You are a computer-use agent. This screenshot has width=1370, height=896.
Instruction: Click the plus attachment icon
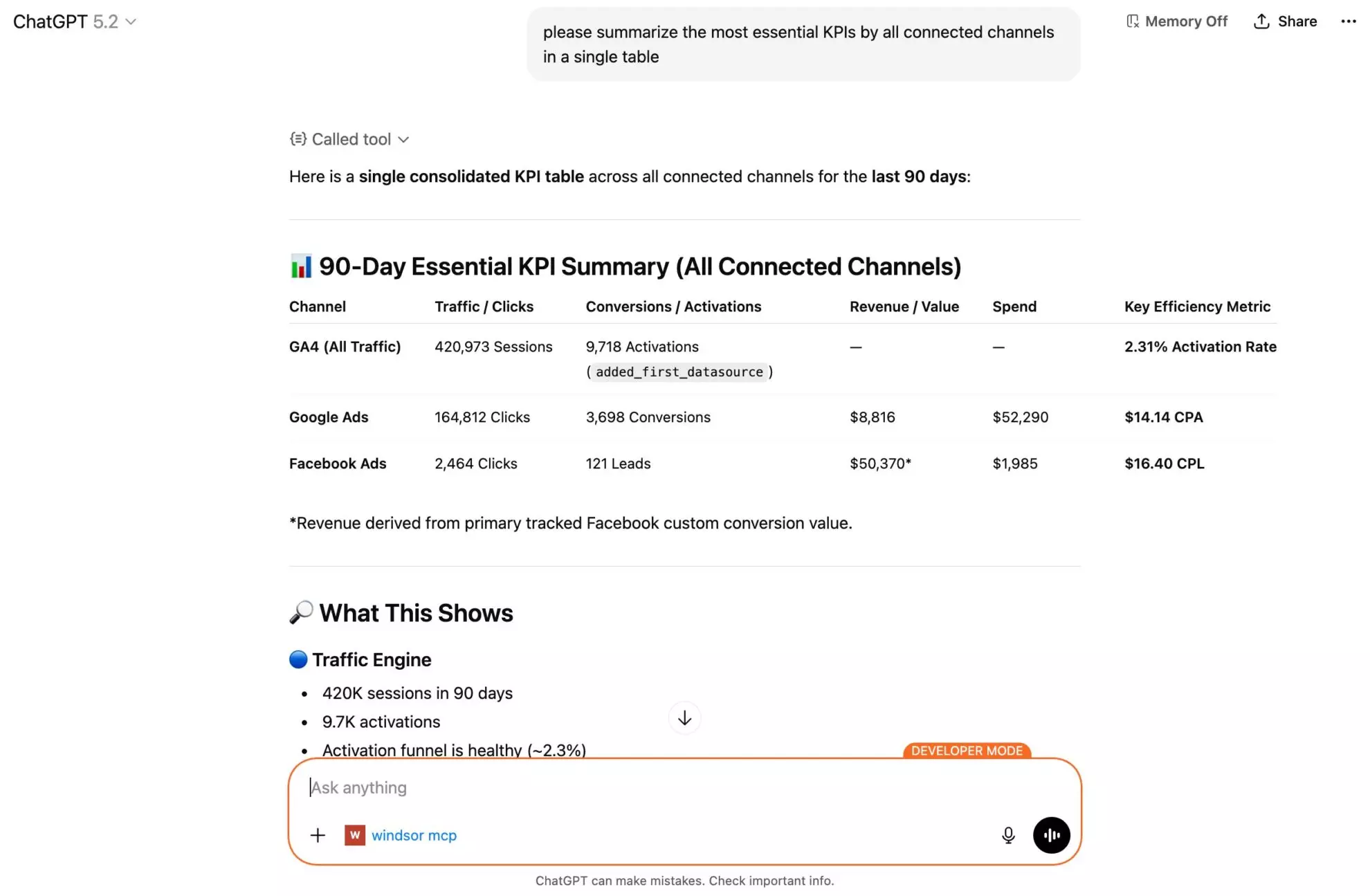(x=318, y=835)
